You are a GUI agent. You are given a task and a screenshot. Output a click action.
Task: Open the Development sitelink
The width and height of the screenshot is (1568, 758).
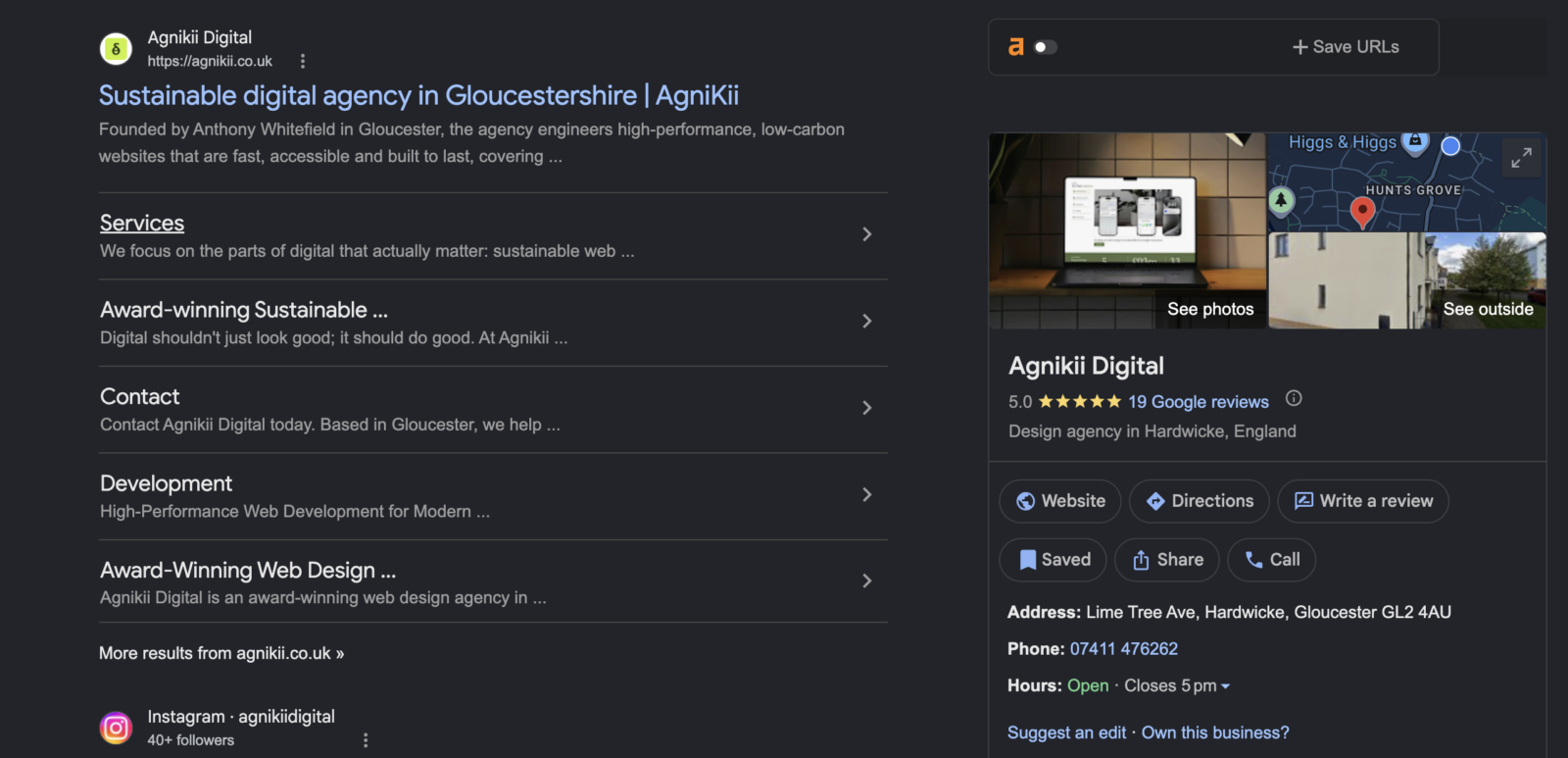[x=167, y=483]
